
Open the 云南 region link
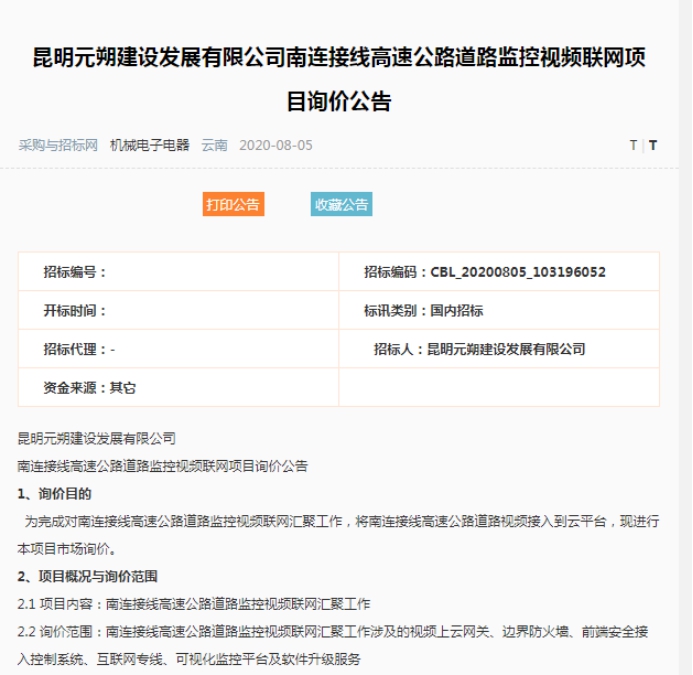point(214,145)
